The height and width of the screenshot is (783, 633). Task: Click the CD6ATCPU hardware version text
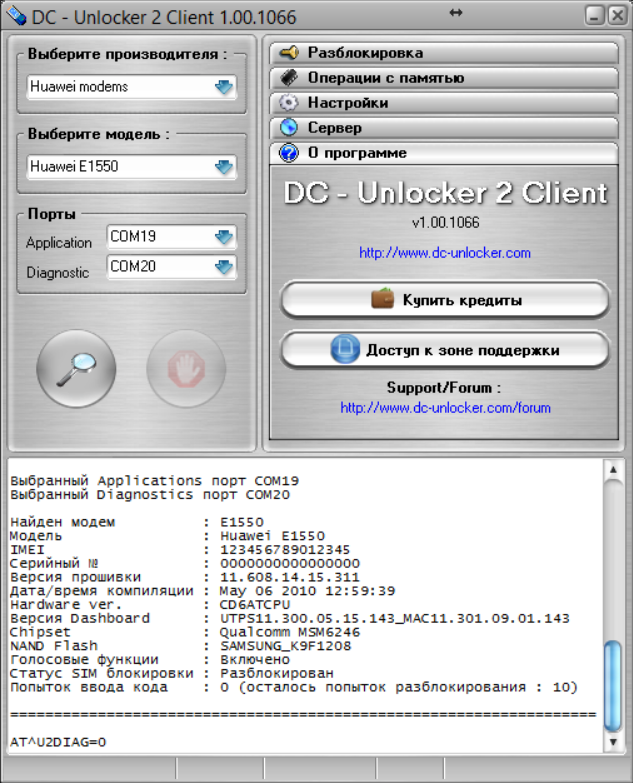255,605
